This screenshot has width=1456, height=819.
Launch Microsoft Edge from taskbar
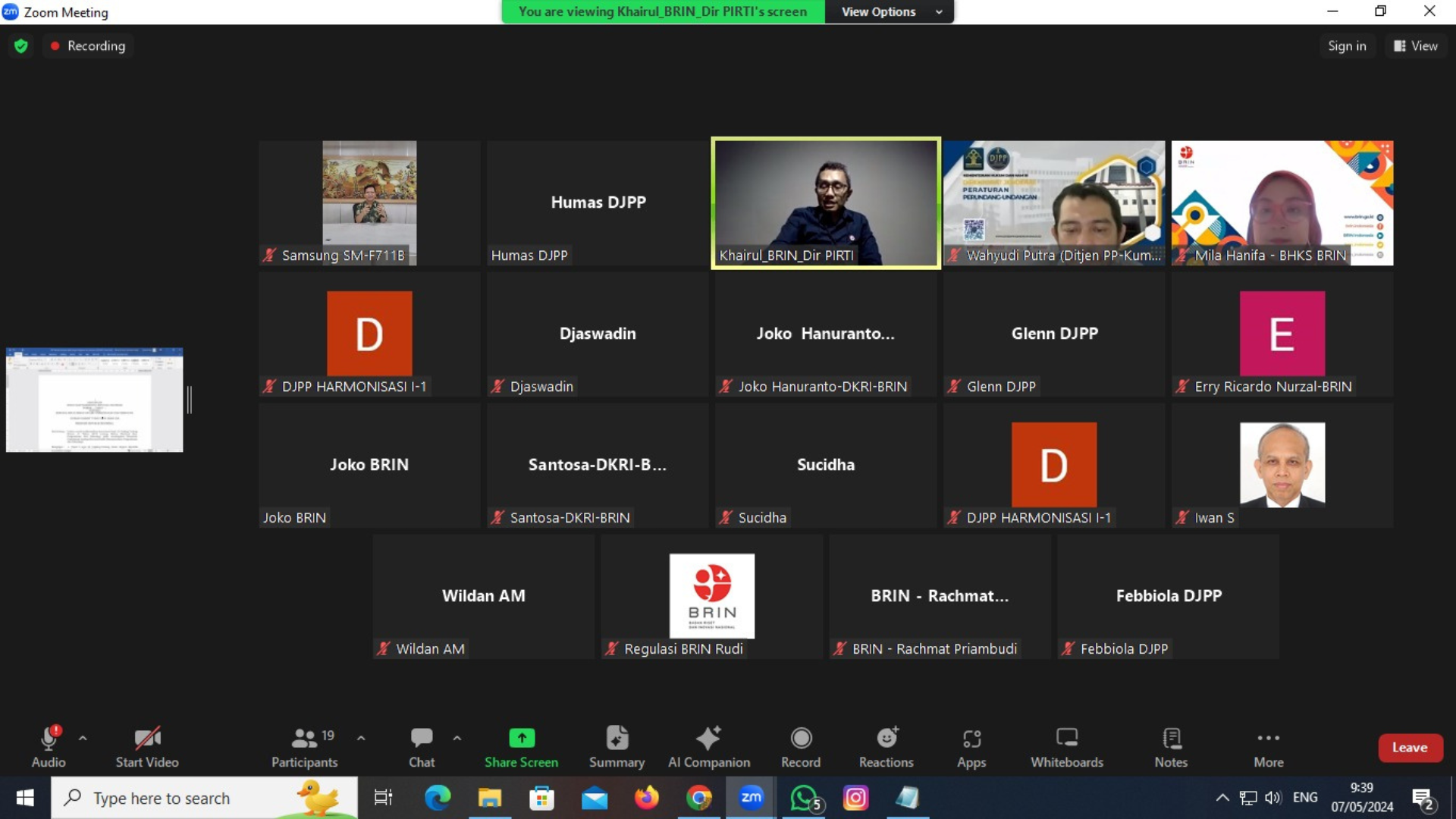[438, 798]
